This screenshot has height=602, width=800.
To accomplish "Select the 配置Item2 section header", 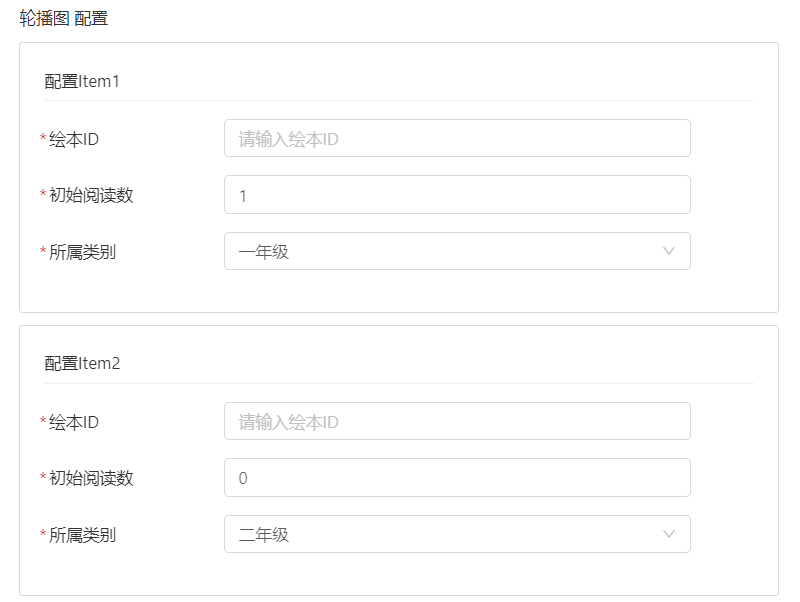I will pos(82,364).
